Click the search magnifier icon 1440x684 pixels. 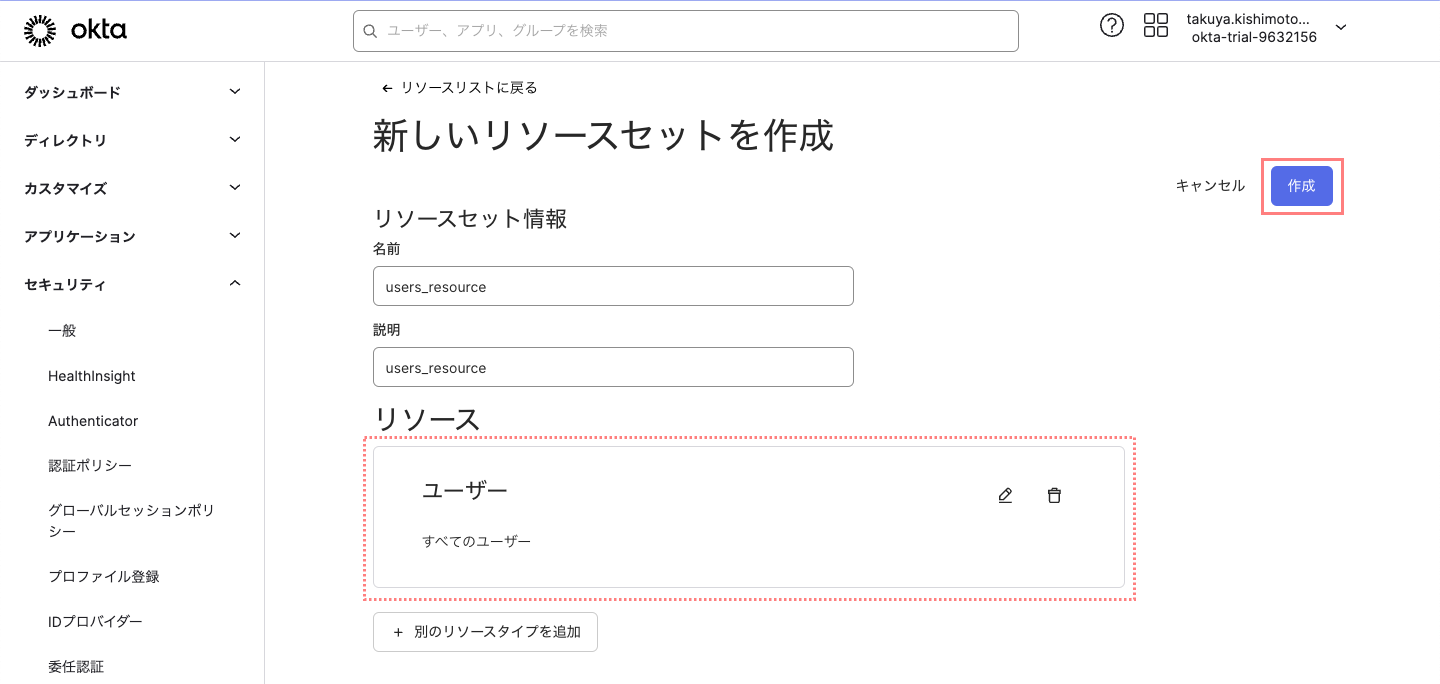(370, 31)
